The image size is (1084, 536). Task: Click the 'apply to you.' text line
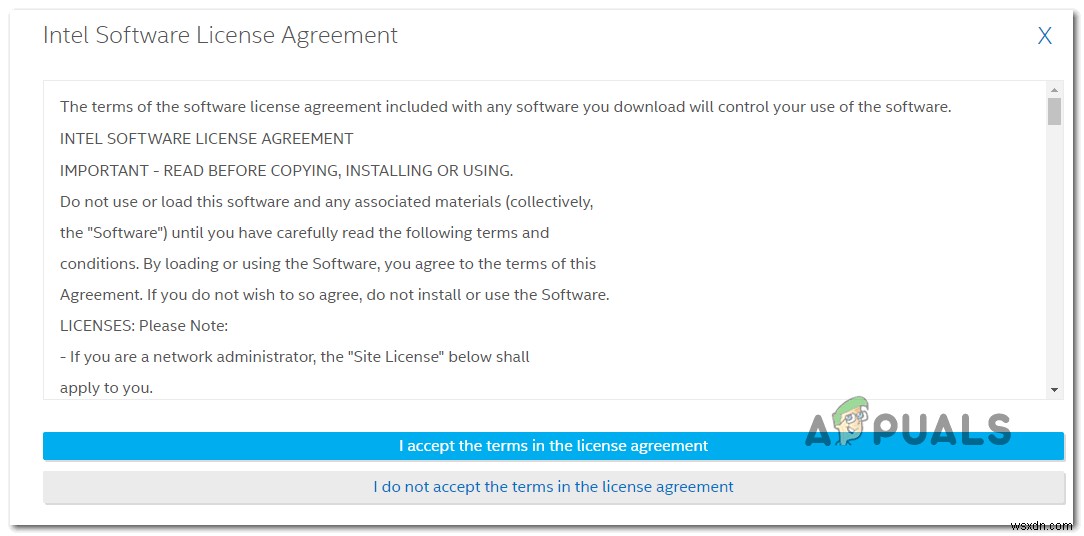coord(106,387)
